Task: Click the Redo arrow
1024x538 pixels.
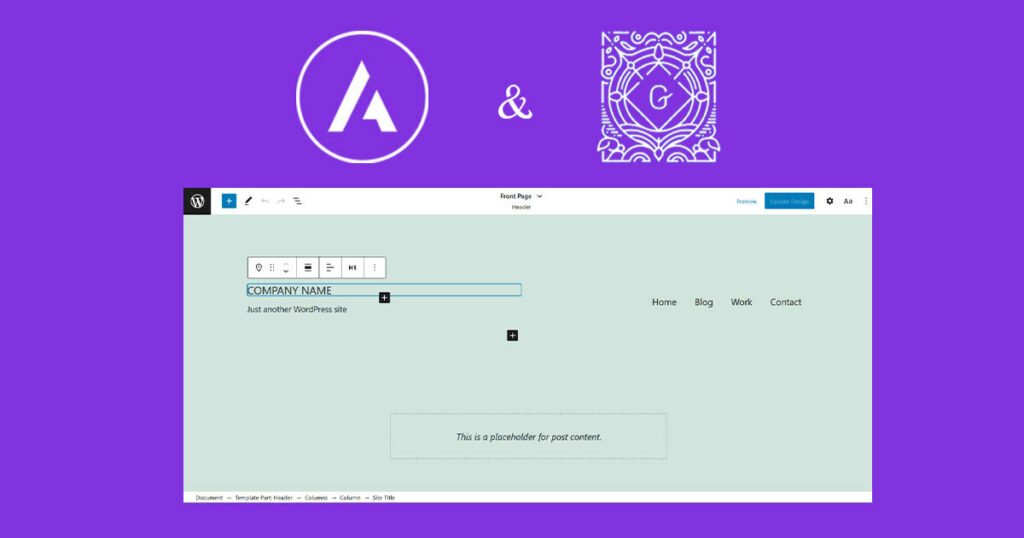Action: [x=281, y=201]
